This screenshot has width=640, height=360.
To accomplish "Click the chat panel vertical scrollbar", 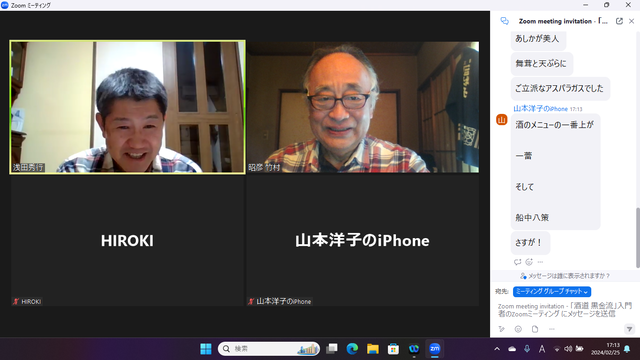I will [x=638, y=238].
